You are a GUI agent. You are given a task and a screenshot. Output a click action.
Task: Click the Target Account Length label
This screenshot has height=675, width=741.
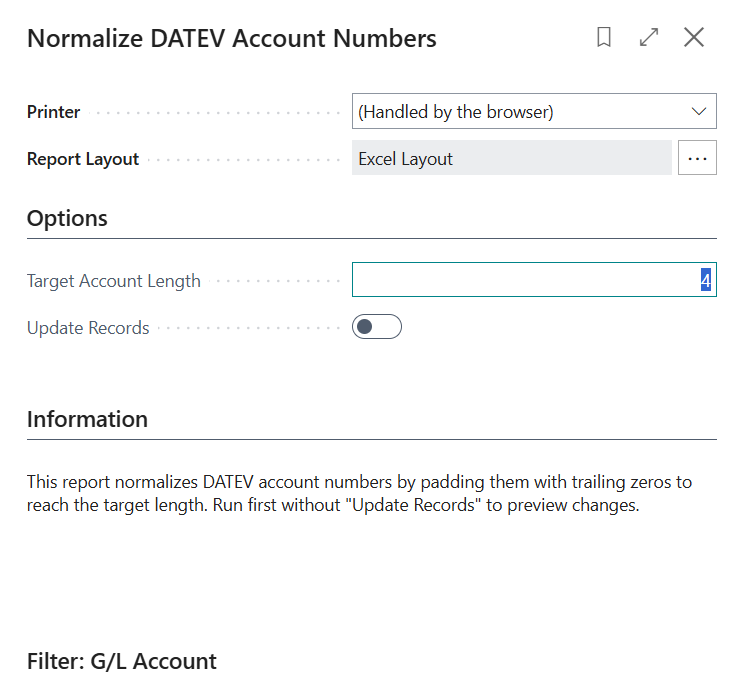coord(113,281)
